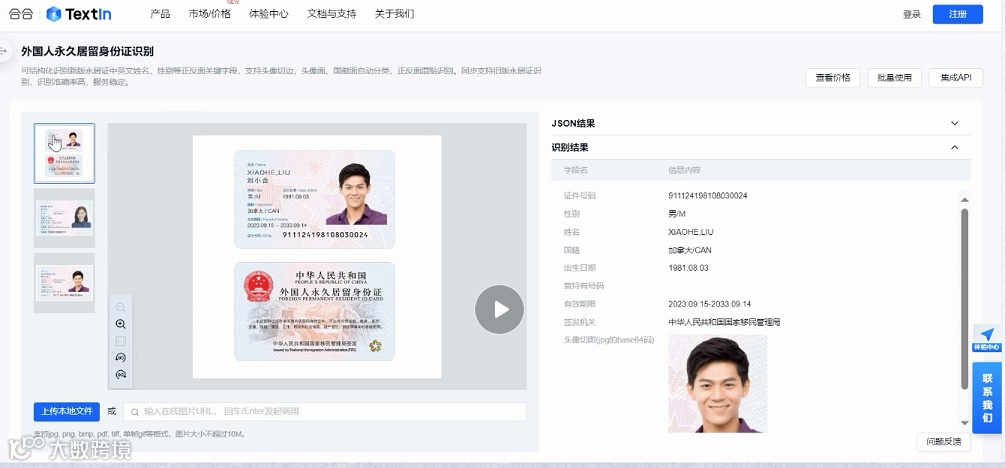The height and width of the screenshot is (468, 1006).
Task: Click the 证件号码 field label
Action: [579, 196]
